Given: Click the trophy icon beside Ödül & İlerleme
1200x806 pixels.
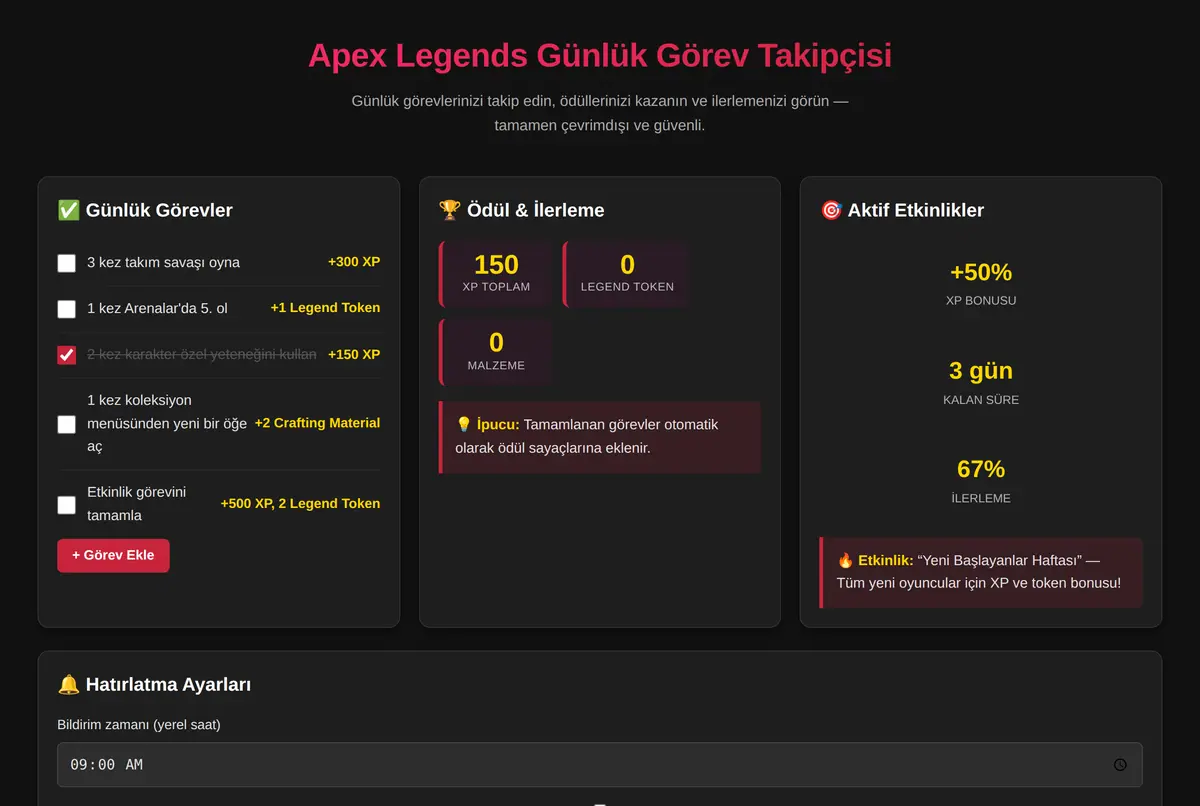Looking at the screenshot, I should pos(450,210).
